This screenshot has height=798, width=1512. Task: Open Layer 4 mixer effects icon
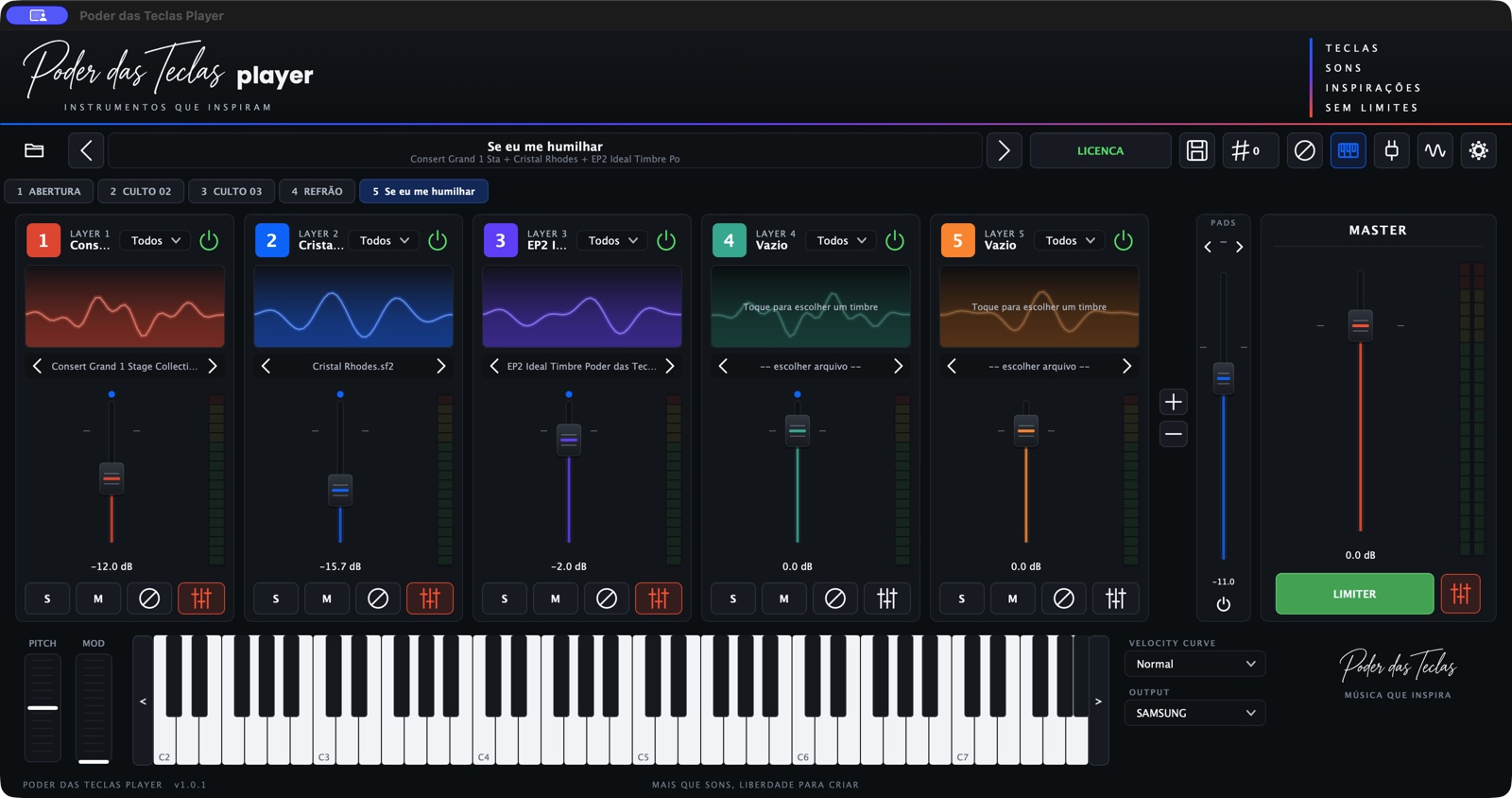tap(887, 598)
